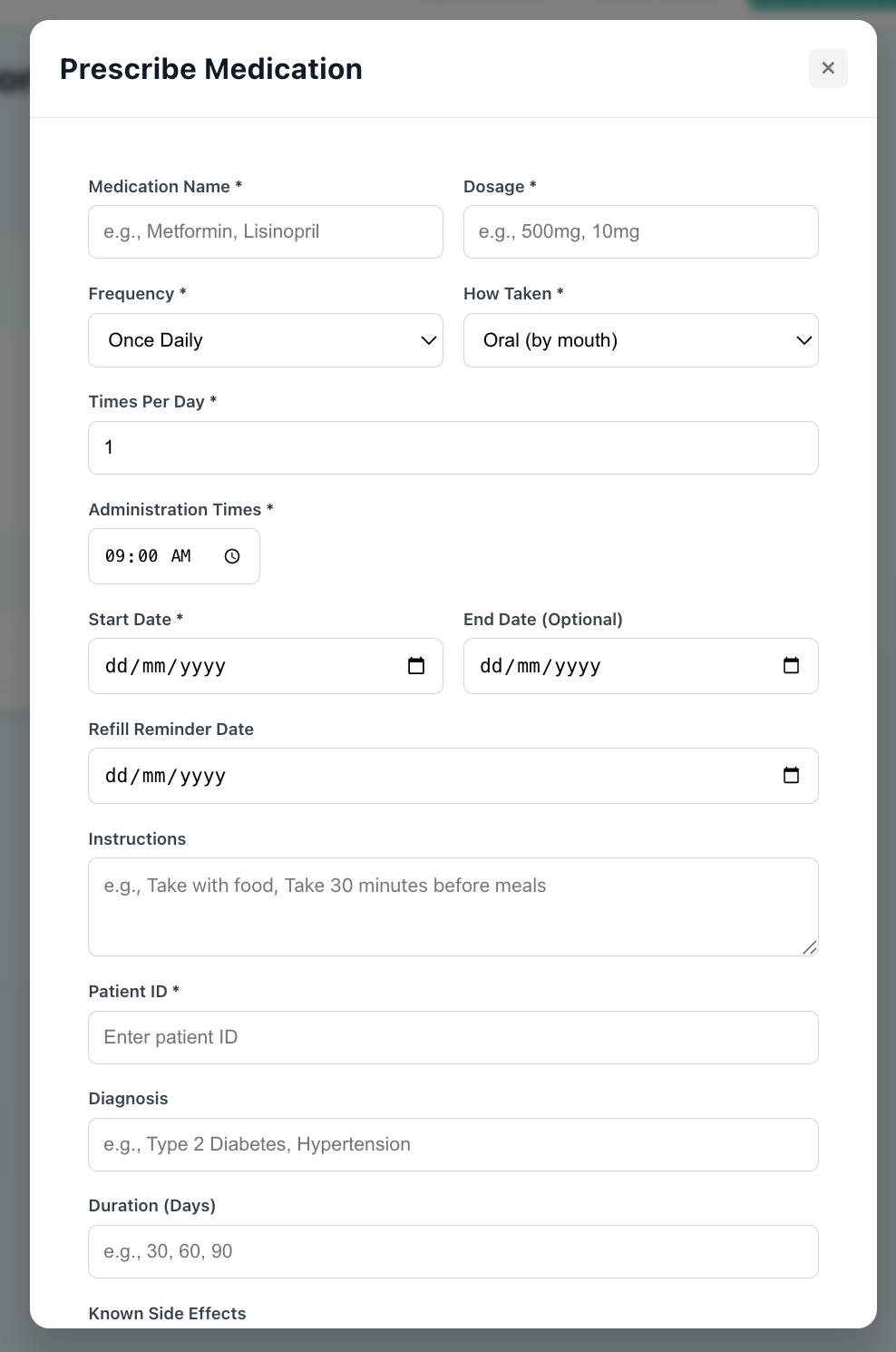Expand the Oral (by mouth) selection chevron
Screen dimensions: 896x1352
tap(803, 340)
